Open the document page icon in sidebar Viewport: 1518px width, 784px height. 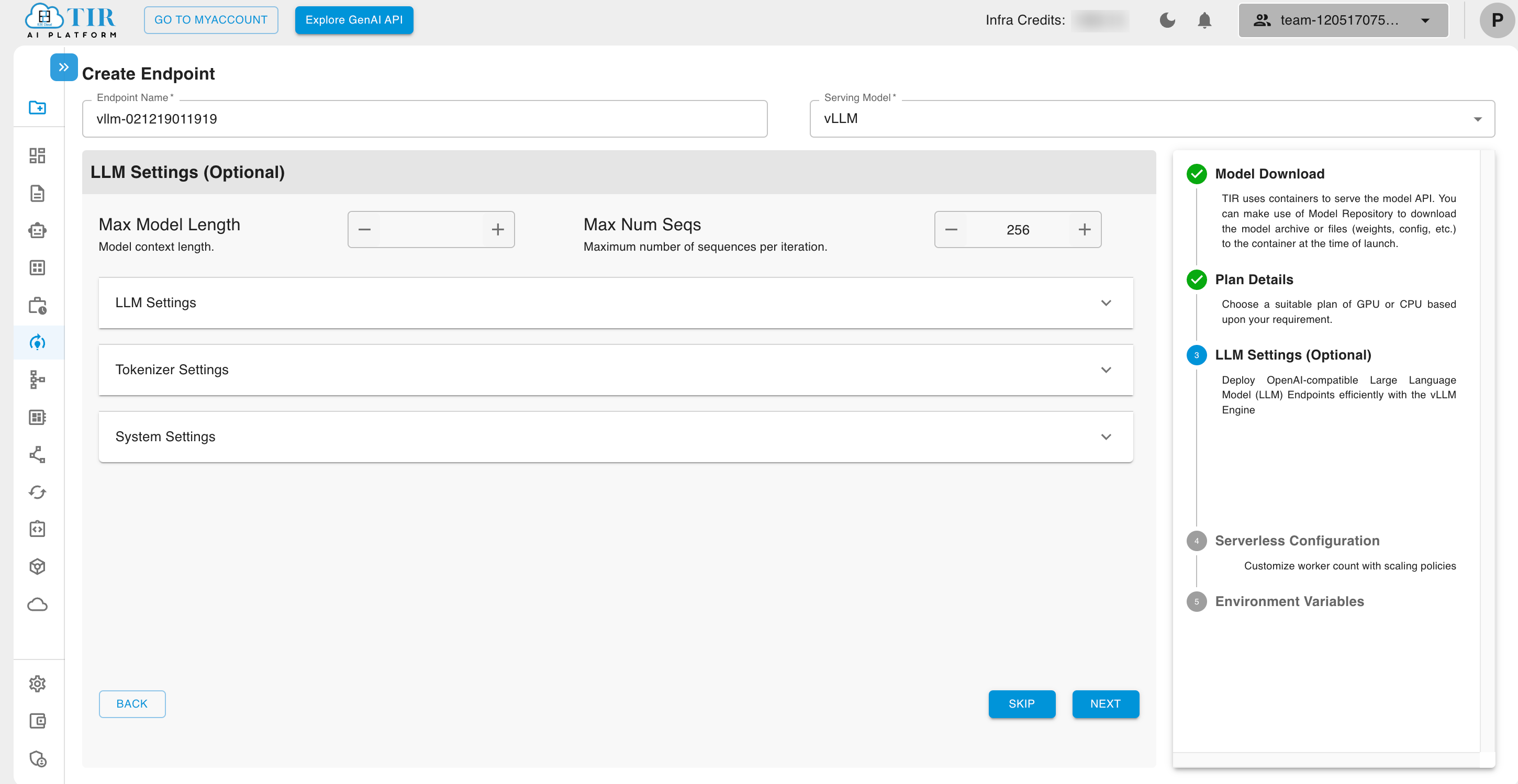pyautogui.click(x=37, y=193)
